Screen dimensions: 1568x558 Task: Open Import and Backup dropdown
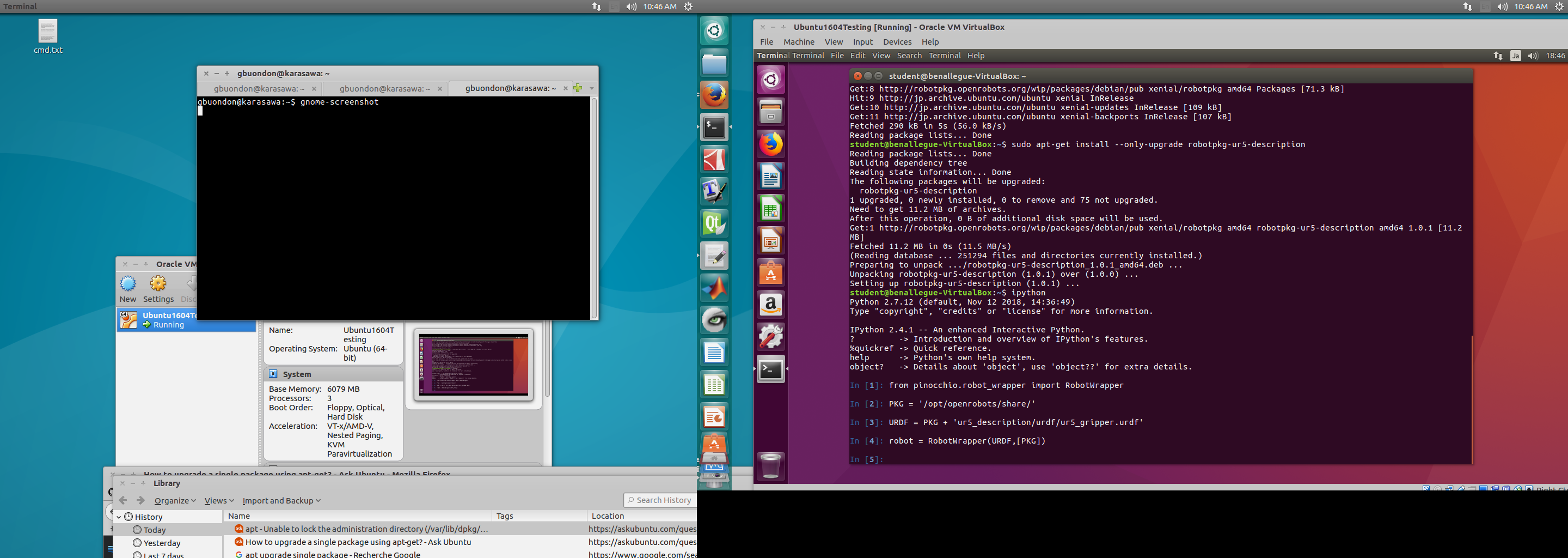[281, 501]
